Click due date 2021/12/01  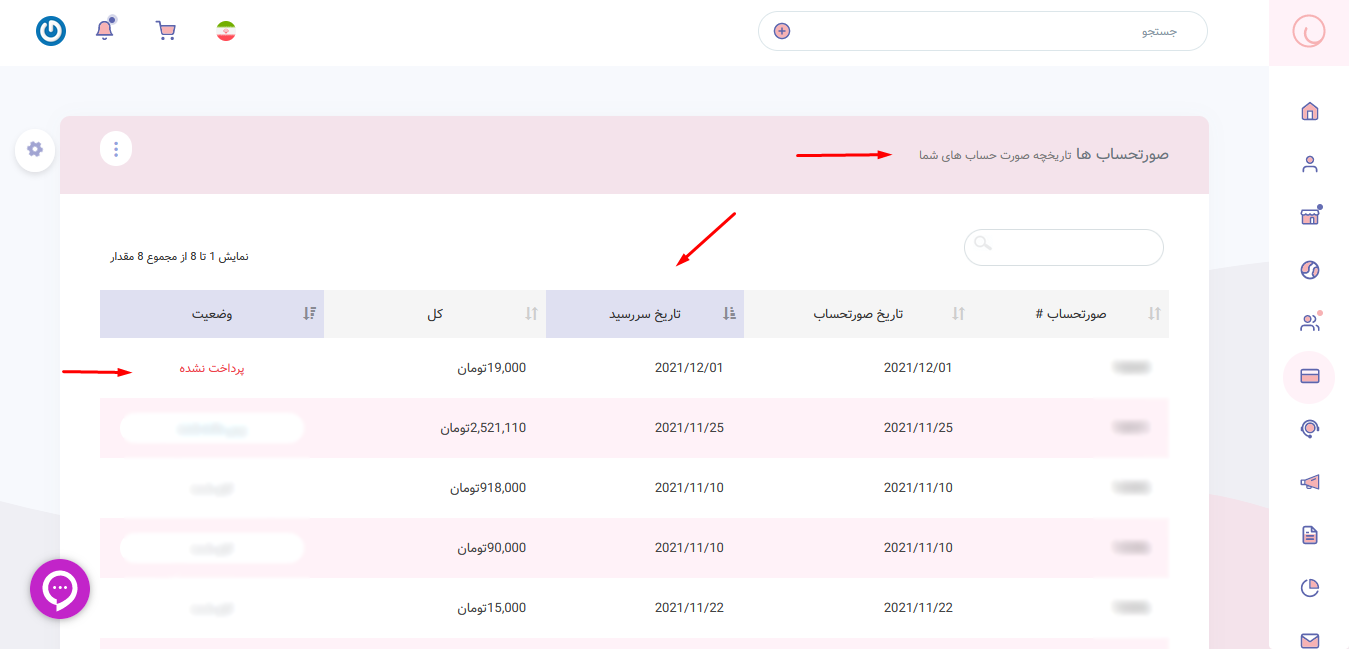pos(689,368)
